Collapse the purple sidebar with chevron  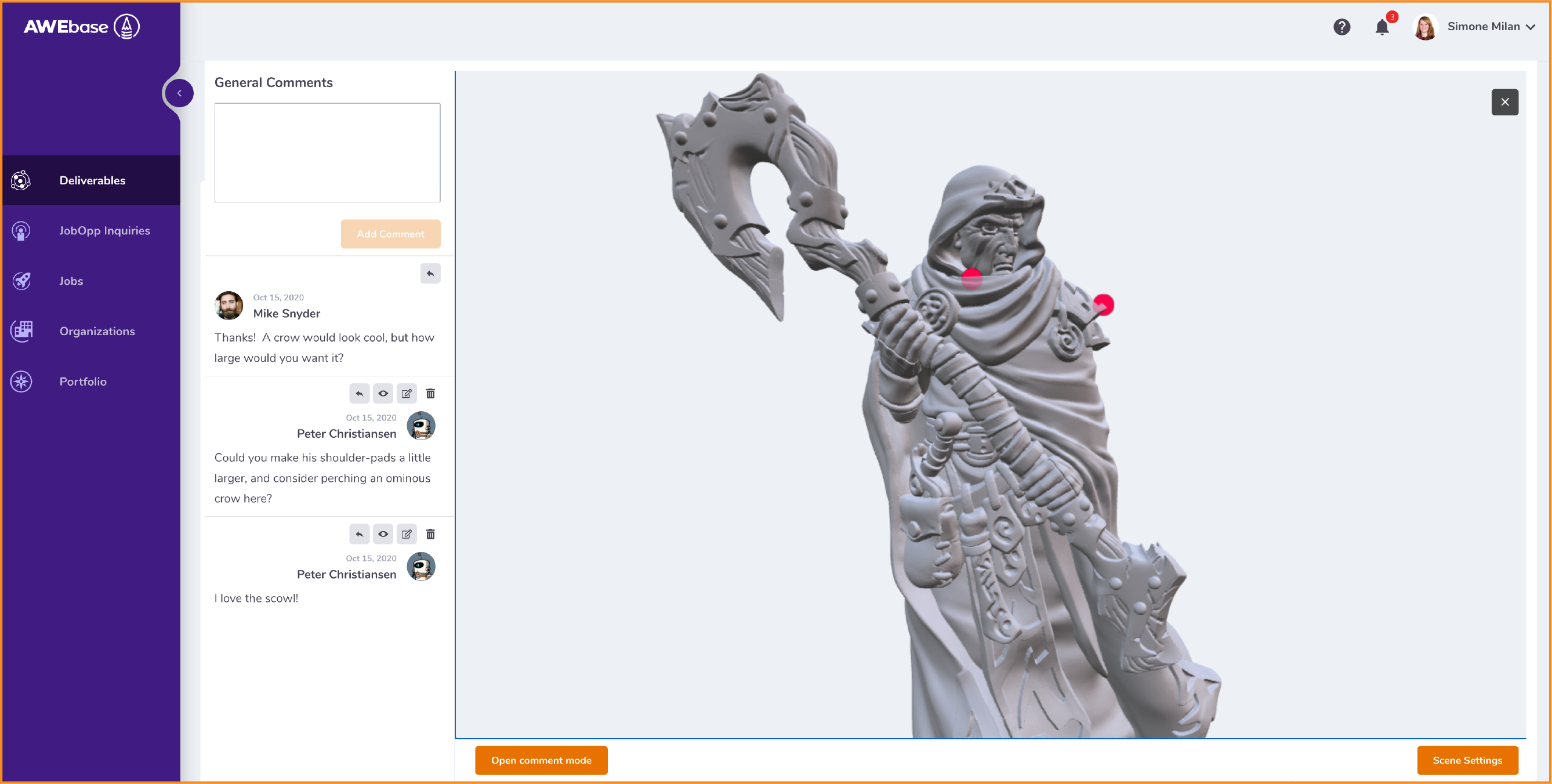(x=179, y=93)
